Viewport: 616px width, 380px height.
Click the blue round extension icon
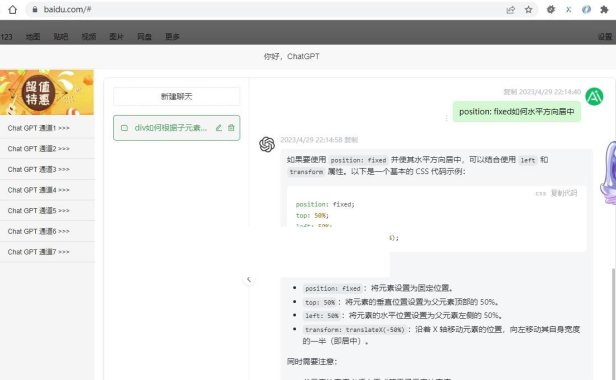pyautogui.click(x=586, y=10)
